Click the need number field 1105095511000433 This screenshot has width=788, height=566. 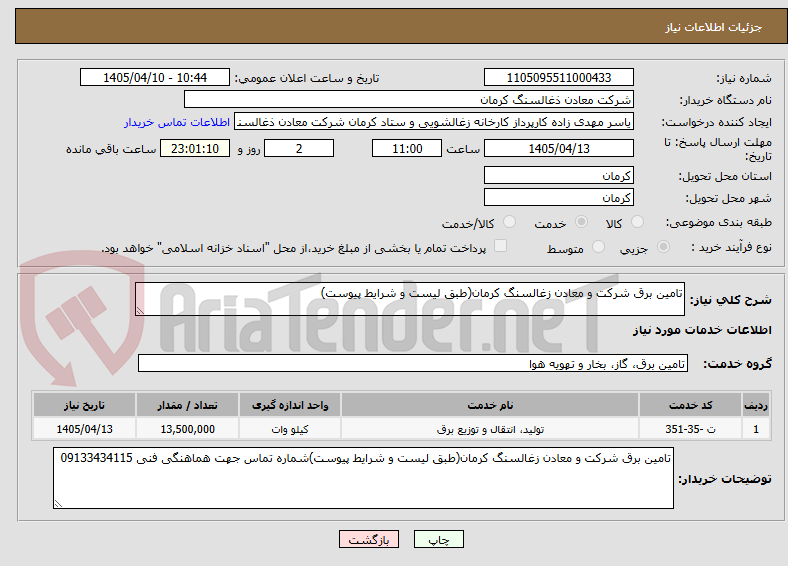point(559,77)
